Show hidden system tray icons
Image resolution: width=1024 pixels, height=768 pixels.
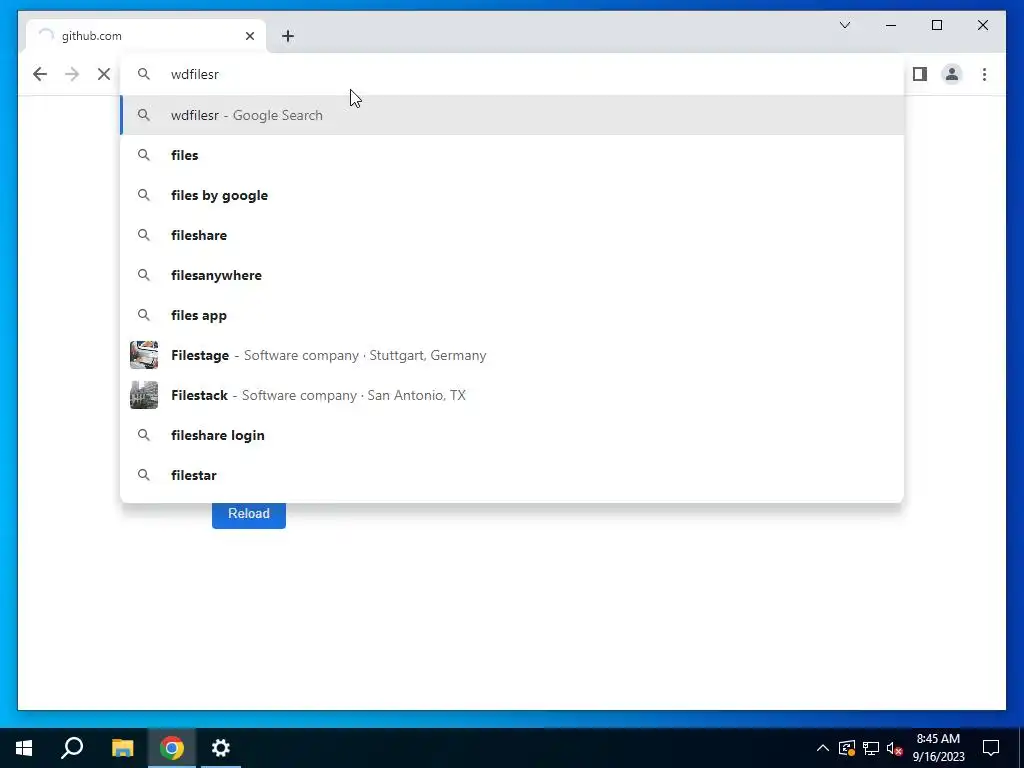pos(823,748)
